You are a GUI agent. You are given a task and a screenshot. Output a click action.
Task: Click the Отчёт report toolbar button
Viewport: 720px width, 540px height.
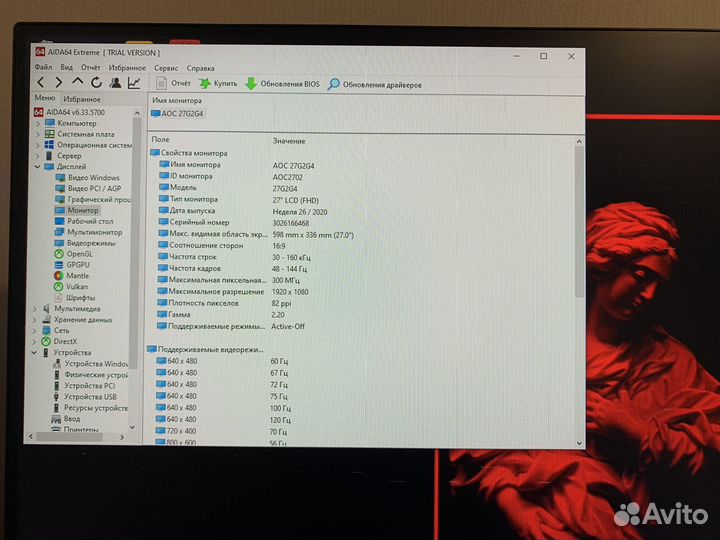click(x=174, y=84)
